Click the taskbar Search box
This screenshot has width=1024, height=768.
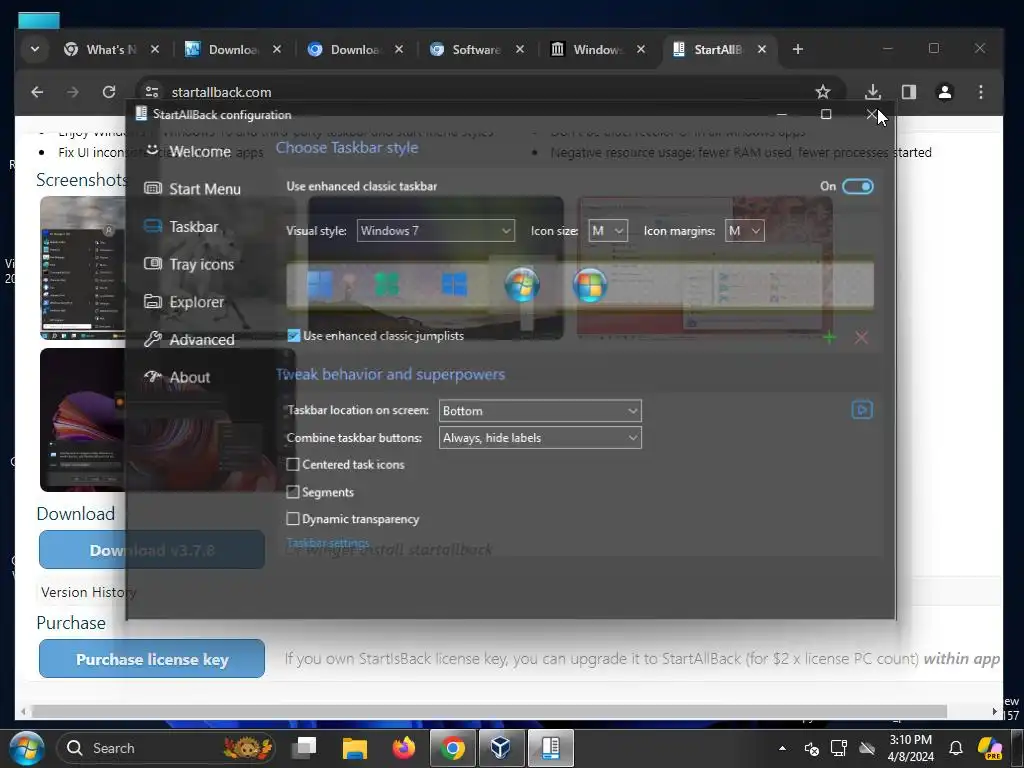tap(166, 748)
